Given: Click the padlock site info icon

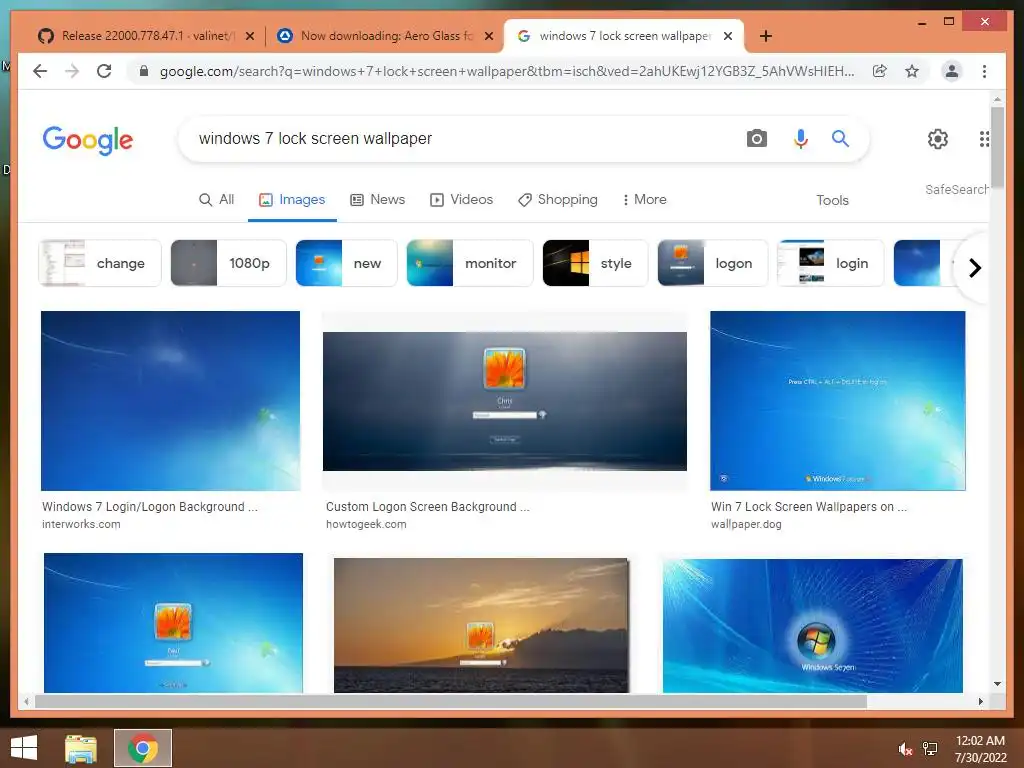Looking at the screenshot, I should (144, 71).
